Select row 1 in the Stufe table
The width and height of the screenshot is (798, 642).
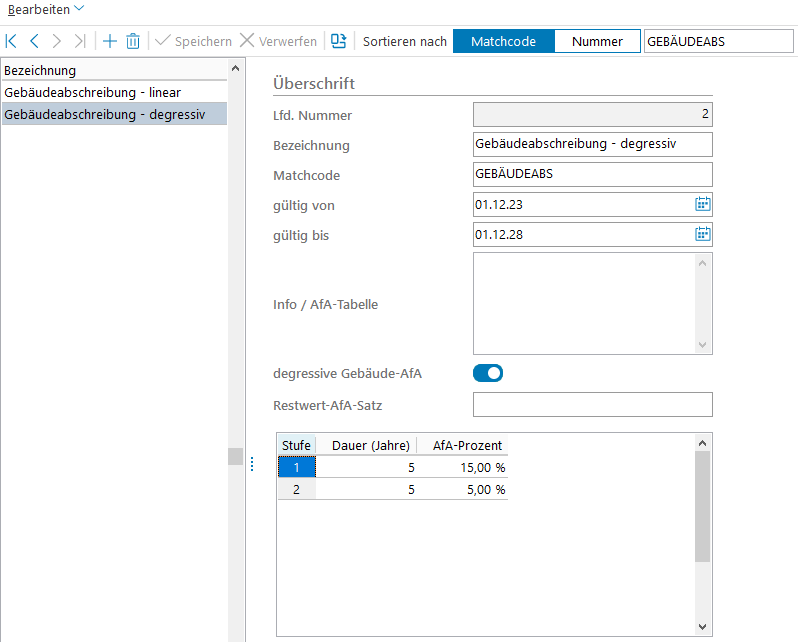(x=296, y=467)
